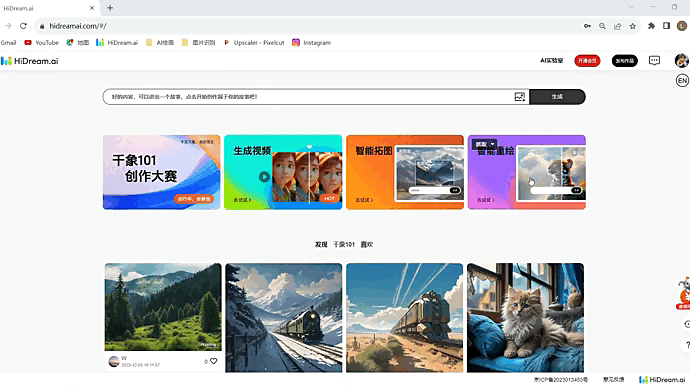Click the browser zoom magnifier icon
This screenshot has width=690, height=388.
[x=602, y=26]
